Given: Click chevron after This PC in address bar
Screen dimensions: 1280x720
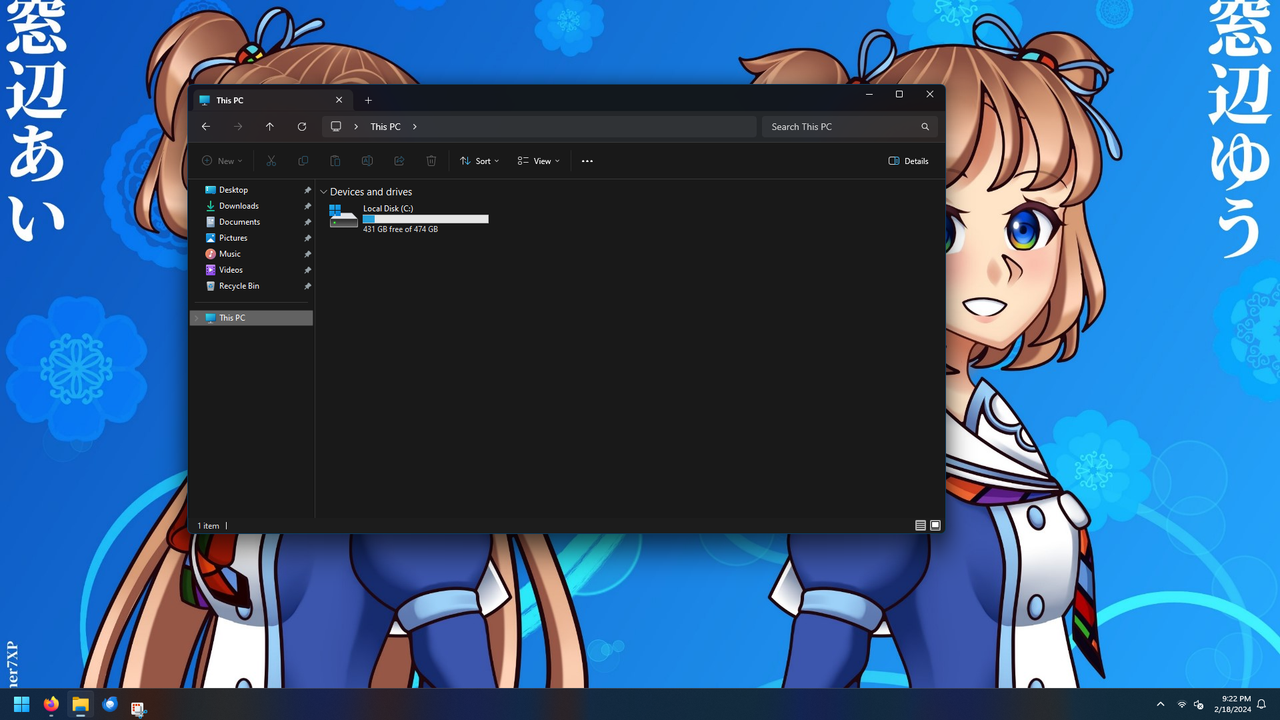Looking at the screenshot, I should (415, 127).
